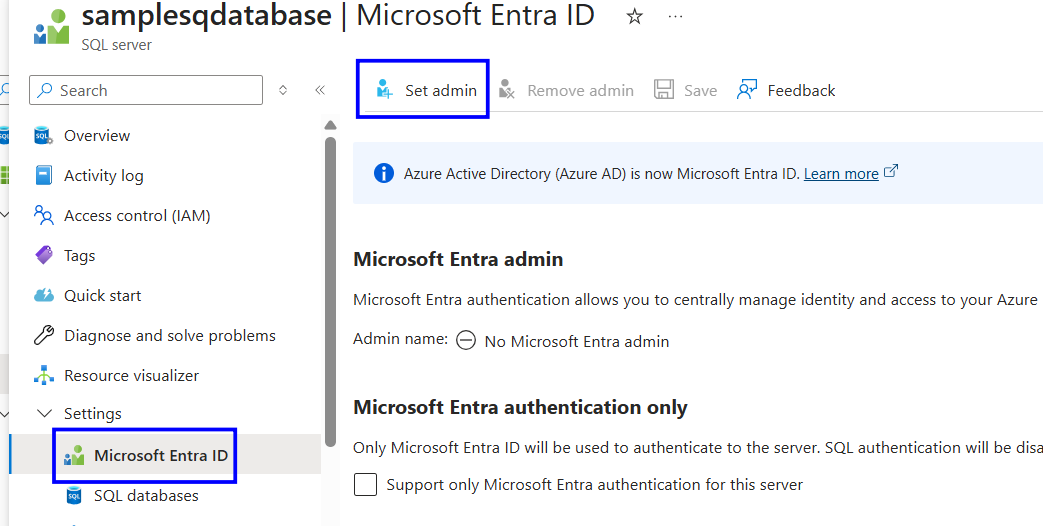Open the Tags menu item

point(79,255)
